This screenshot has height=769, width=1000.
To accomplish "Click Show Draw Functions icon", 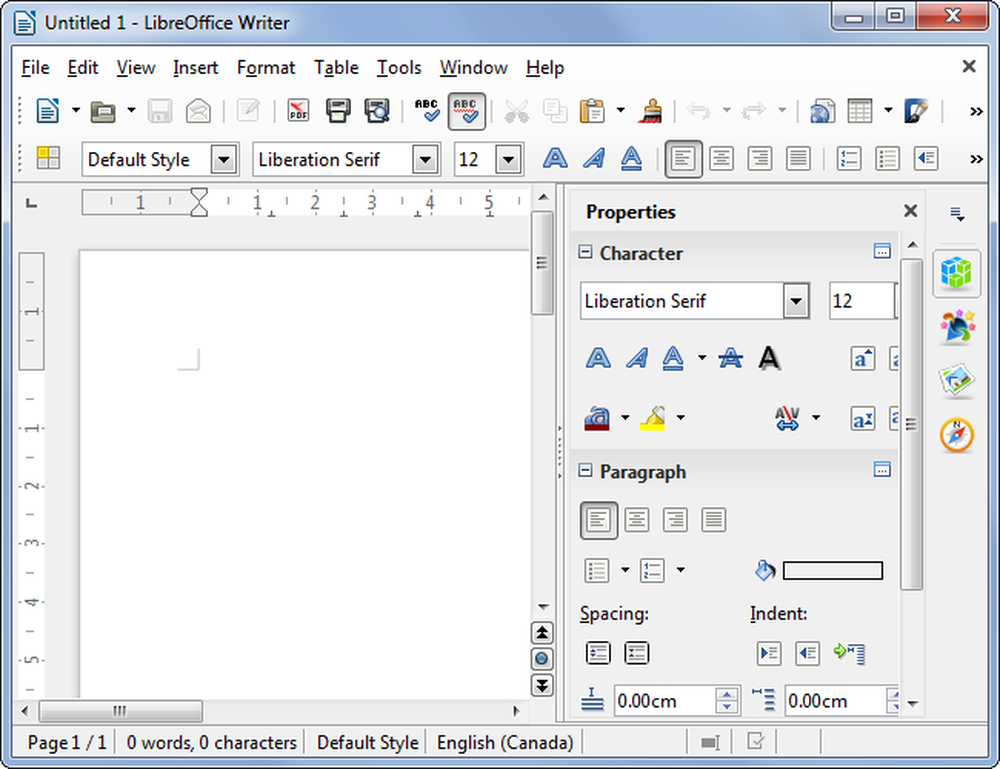I will pyautogui.click(x=916, y=111).
